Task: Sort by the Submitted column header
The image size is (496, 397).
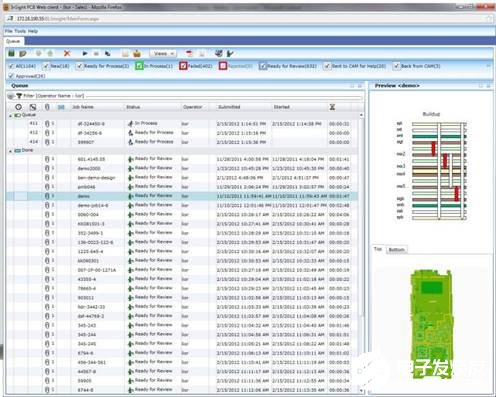Action: click(229, 107)
